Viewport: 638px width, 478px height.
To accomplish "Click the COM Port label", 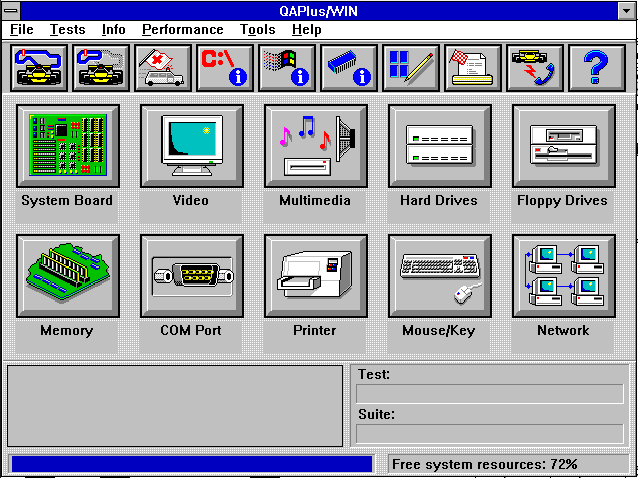I will coord(191,330).
